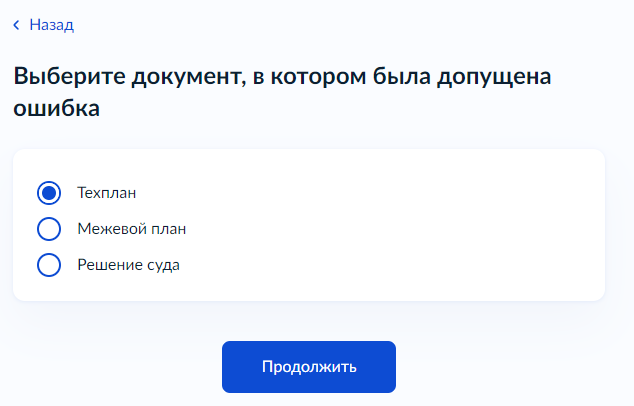Click the Продолжить button
This screenshot has width=634, height=406.
pos(309,367)
